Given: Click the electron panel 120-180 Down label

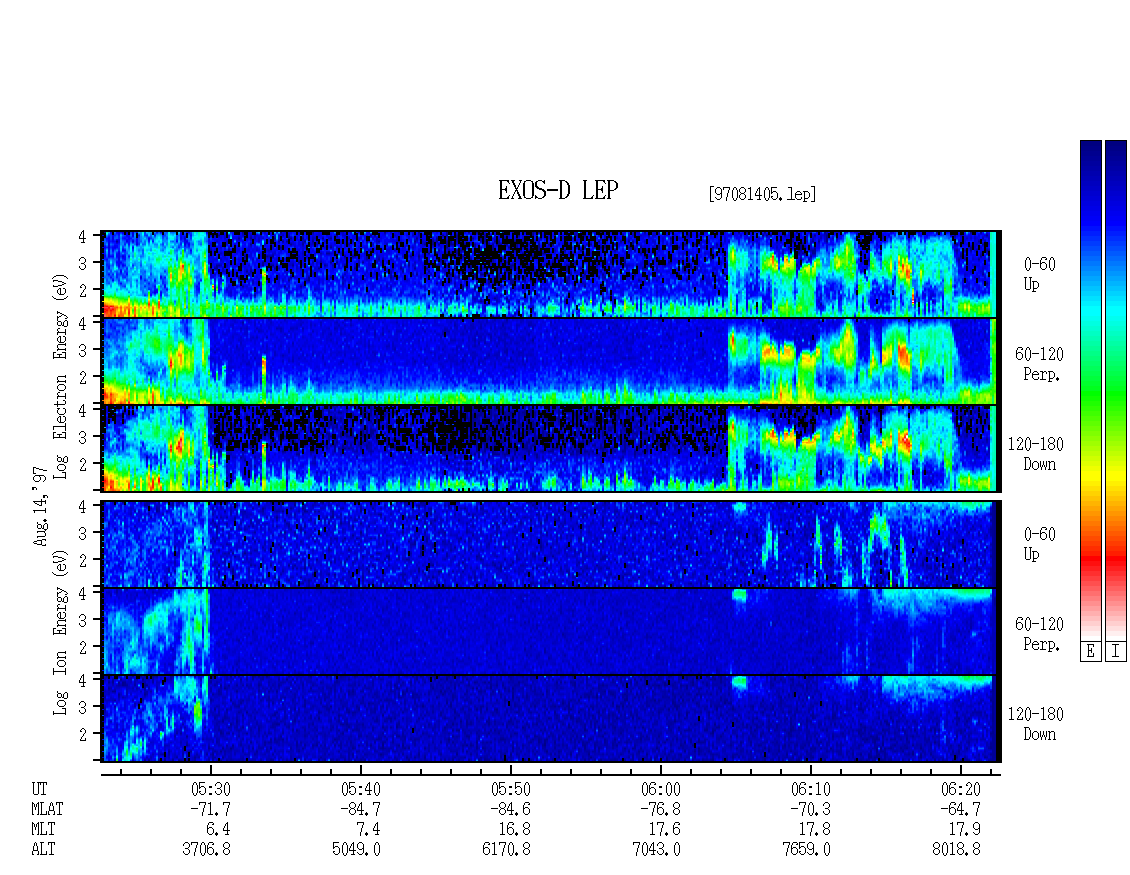Looking at the screenshot, I should (1036, 454).
